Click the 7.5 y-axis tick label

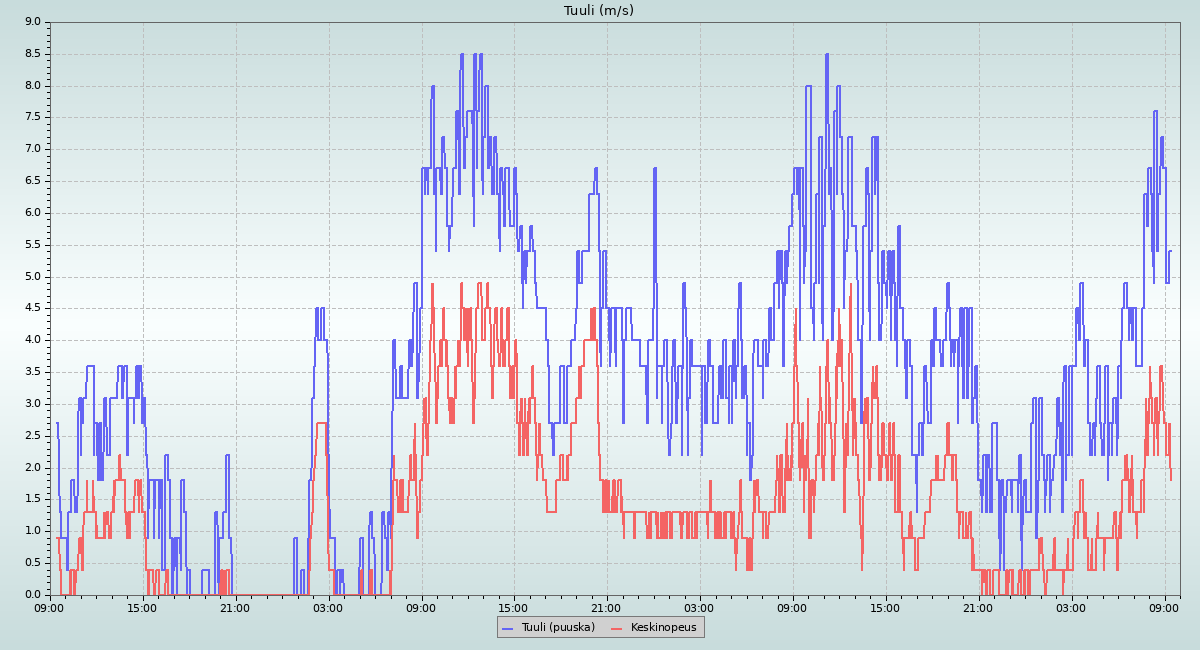(x=32, y=117)
